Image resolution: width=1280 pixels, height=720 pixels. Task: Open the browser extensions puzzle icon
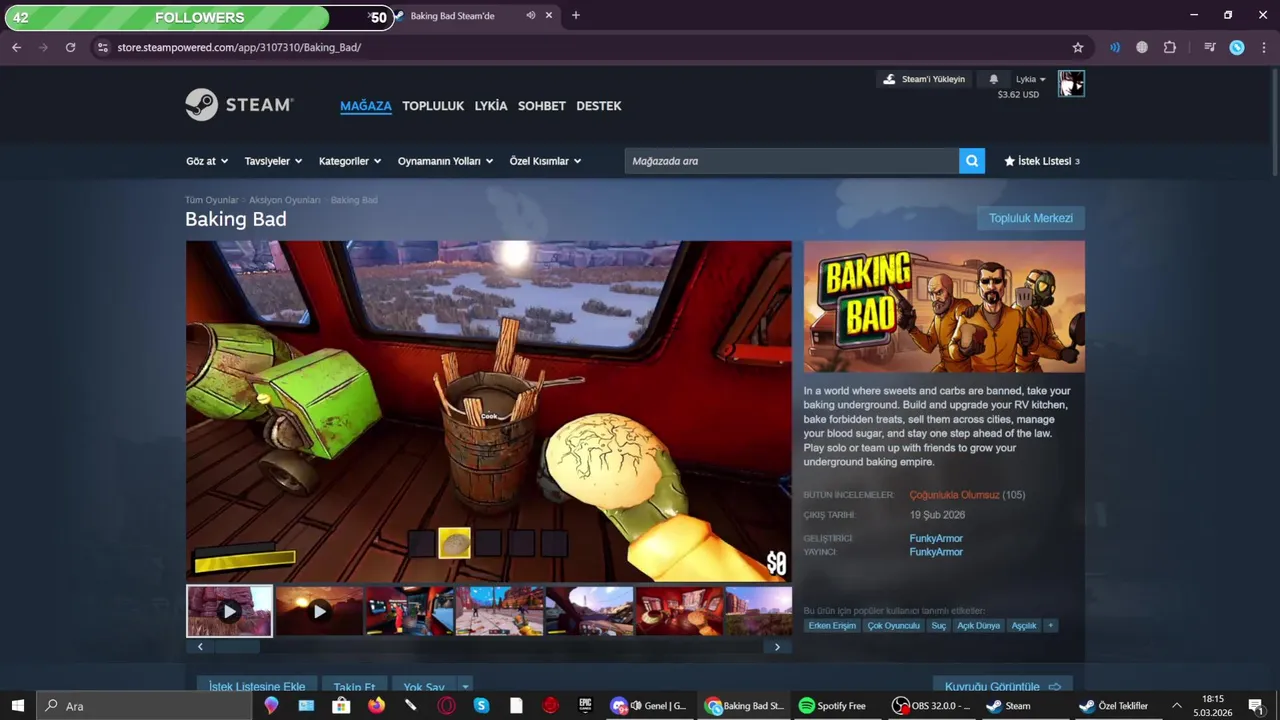1170,47
